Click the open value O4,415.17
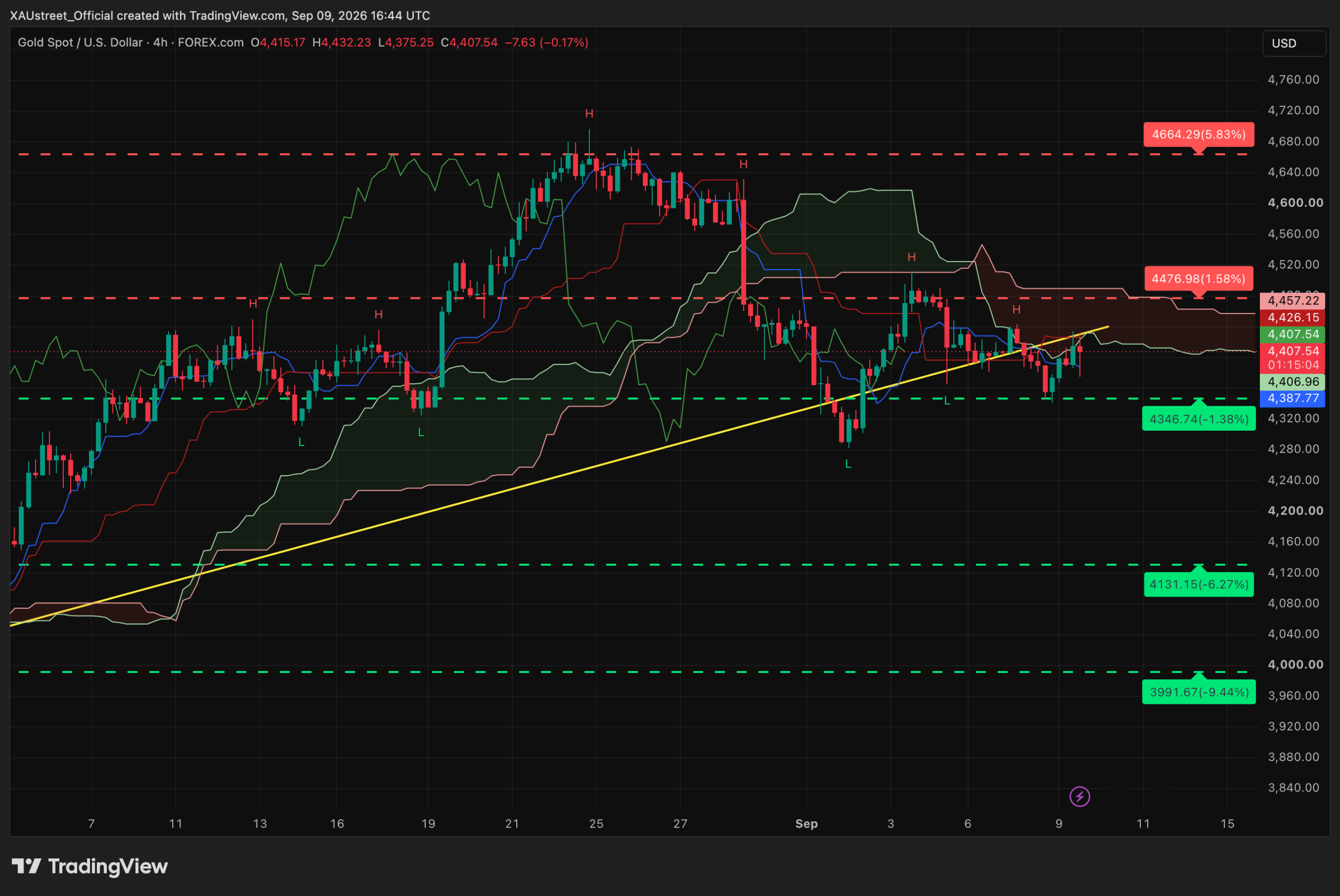The height and width of the screenshot is (896, 1340). point(278,42)
